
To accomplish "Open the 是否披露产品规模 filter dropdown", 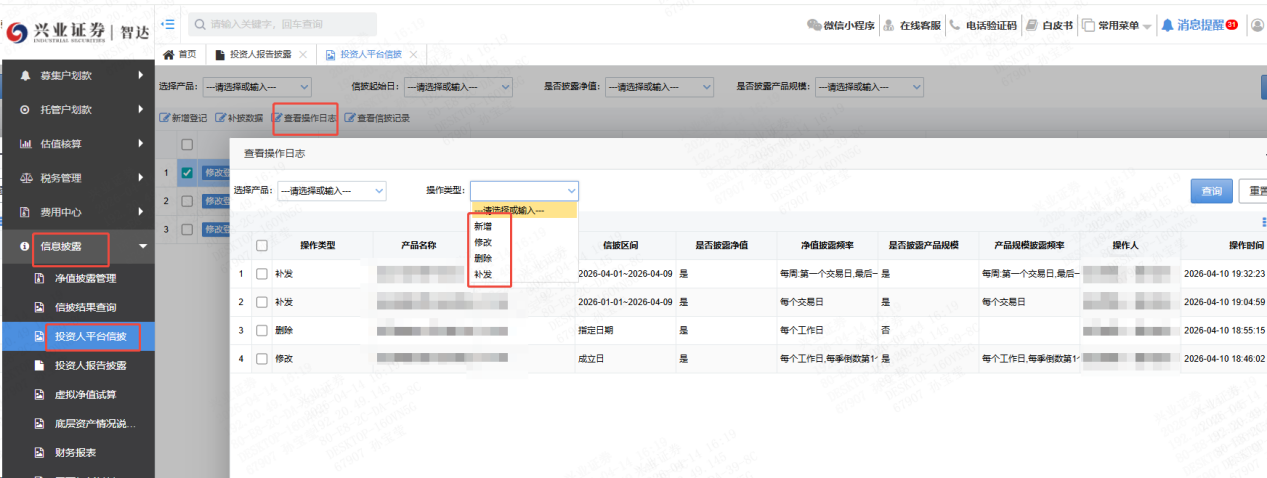I will [x=869, y=87].
